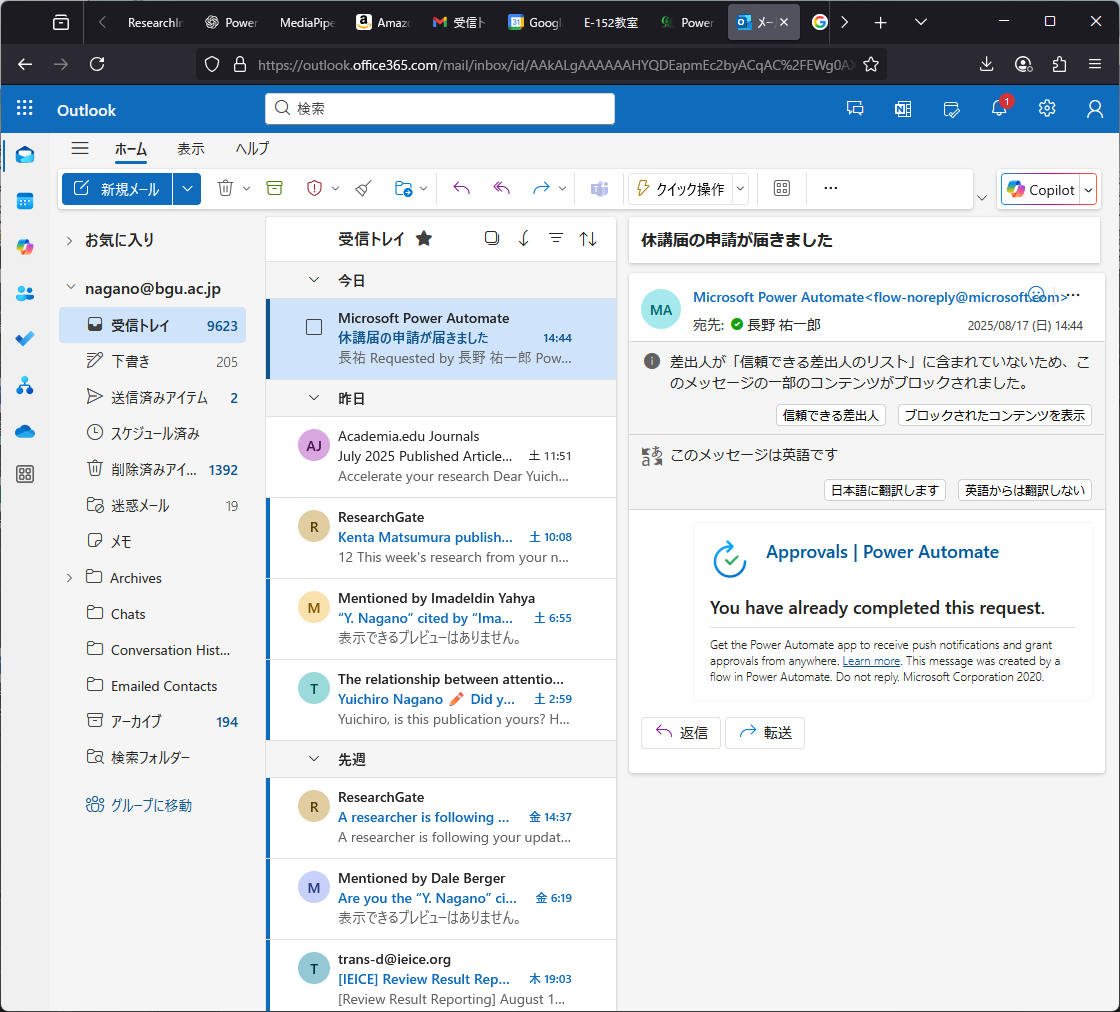Expand the 新規メール dropdown arrow
Viewport: 1120px width, 1012px height.
pos(187,189)
